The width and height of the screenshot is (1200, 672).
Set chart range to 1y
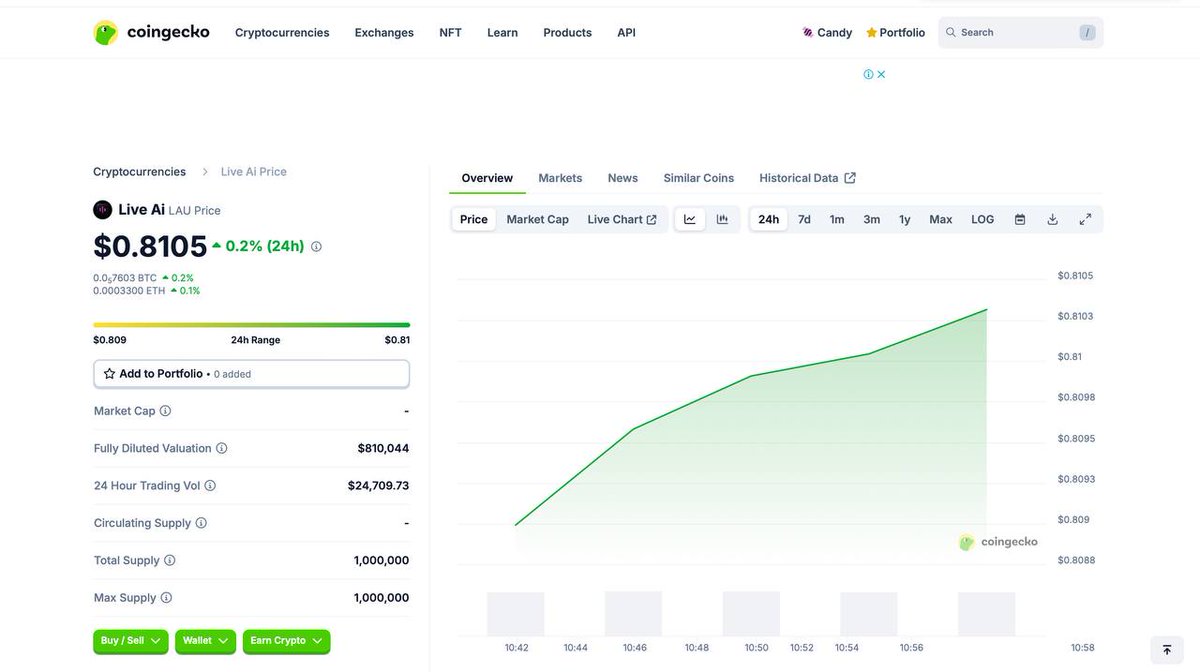coord(905,219)
